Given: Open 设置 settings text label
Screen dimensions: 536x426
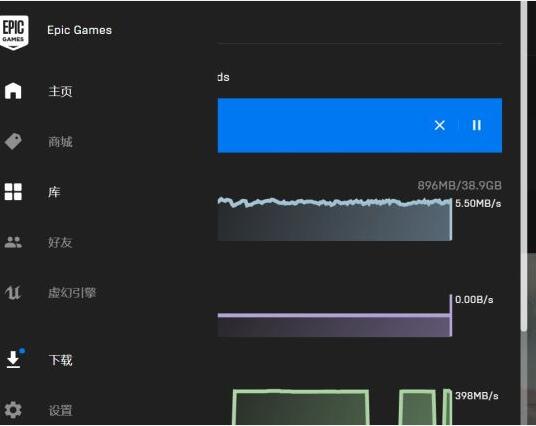Looking at the screenshot, I should 60,410.
